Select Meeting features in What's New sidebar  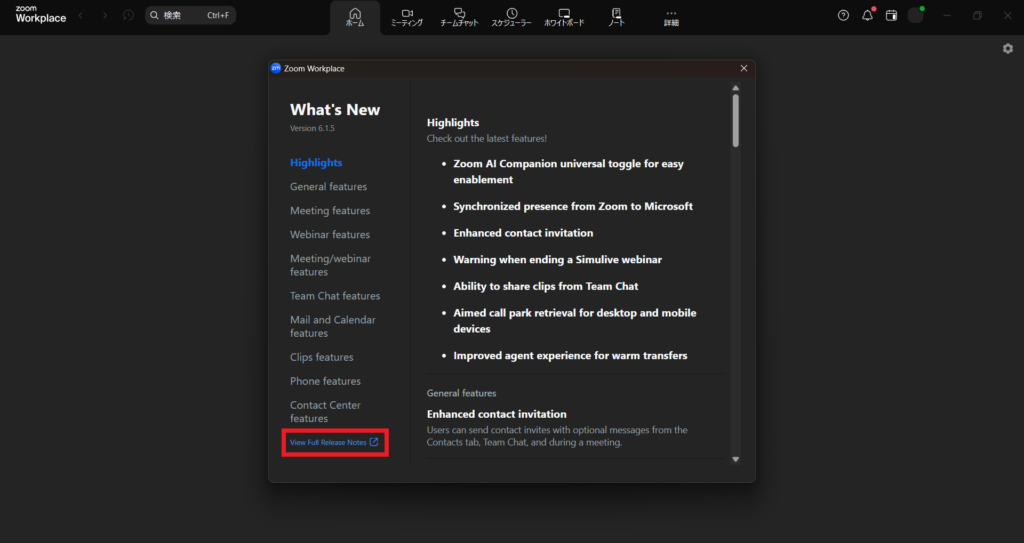coord(330,211)
